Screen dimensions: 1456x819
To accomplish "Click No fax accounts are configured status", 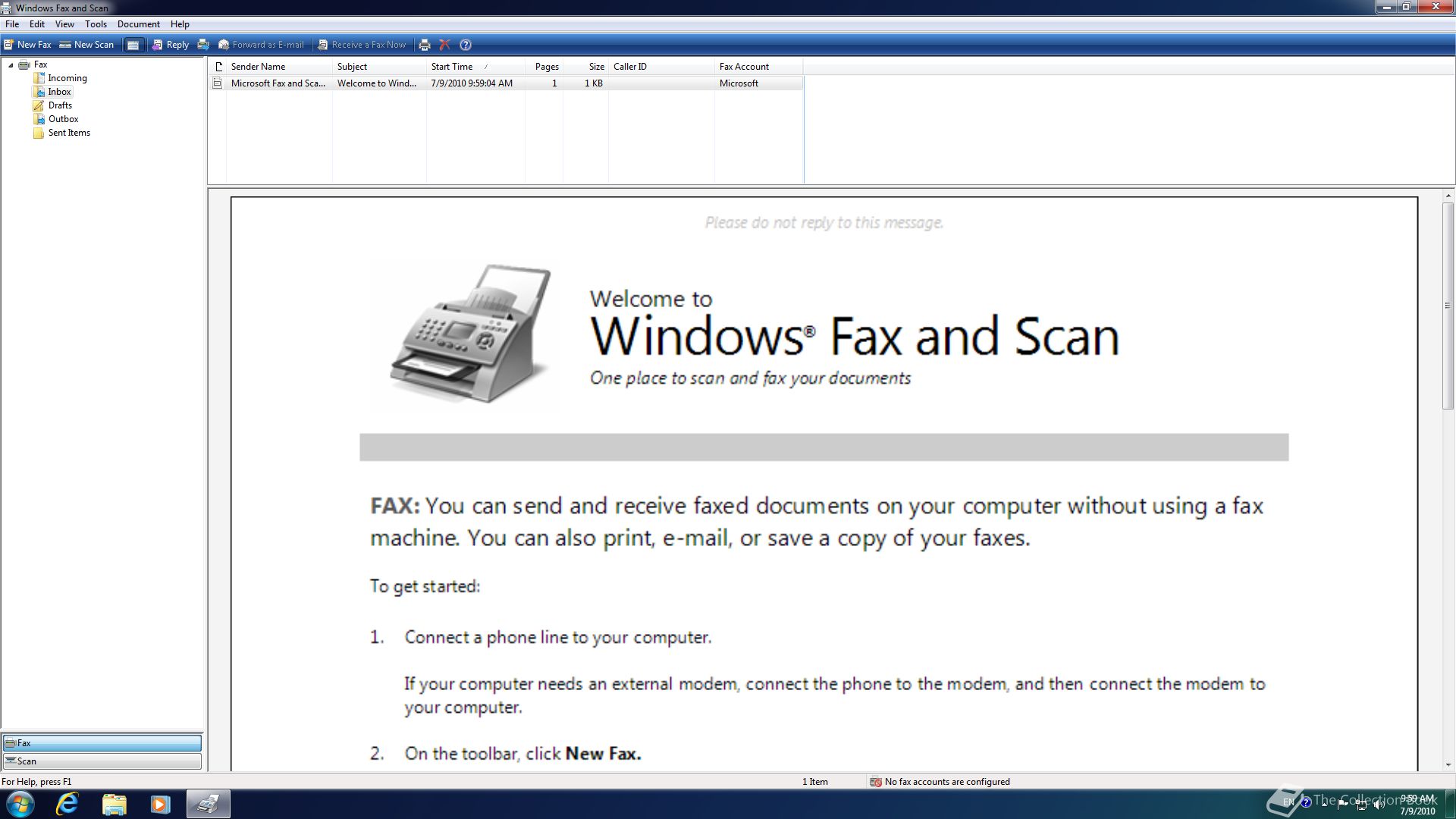I will coord(940,782).
